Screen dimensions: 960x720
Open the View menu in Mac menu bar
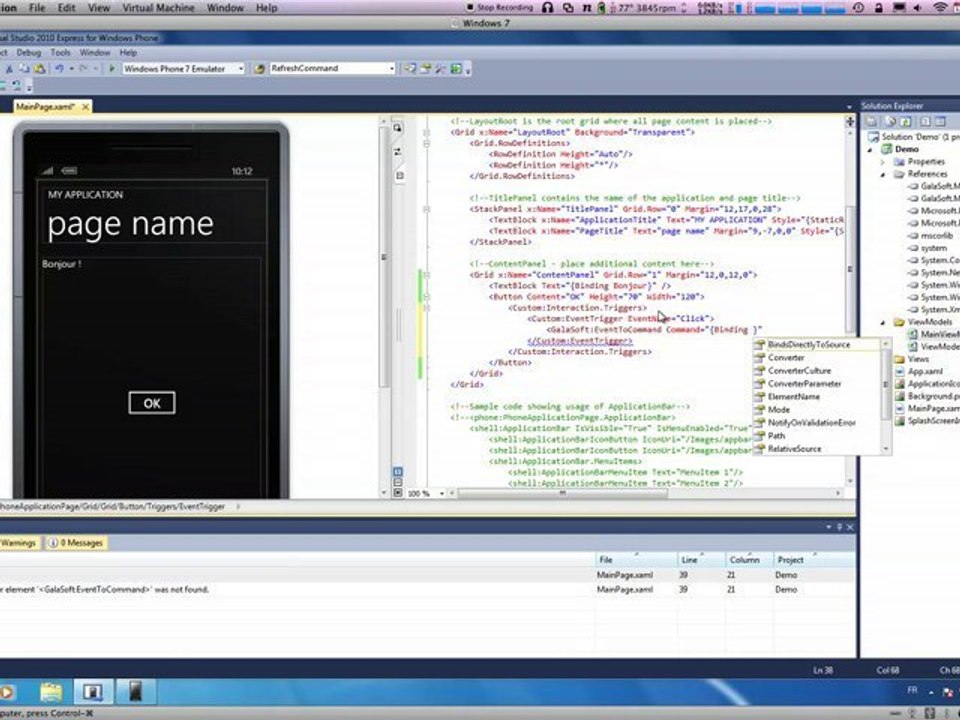click(x=99, y=8)
